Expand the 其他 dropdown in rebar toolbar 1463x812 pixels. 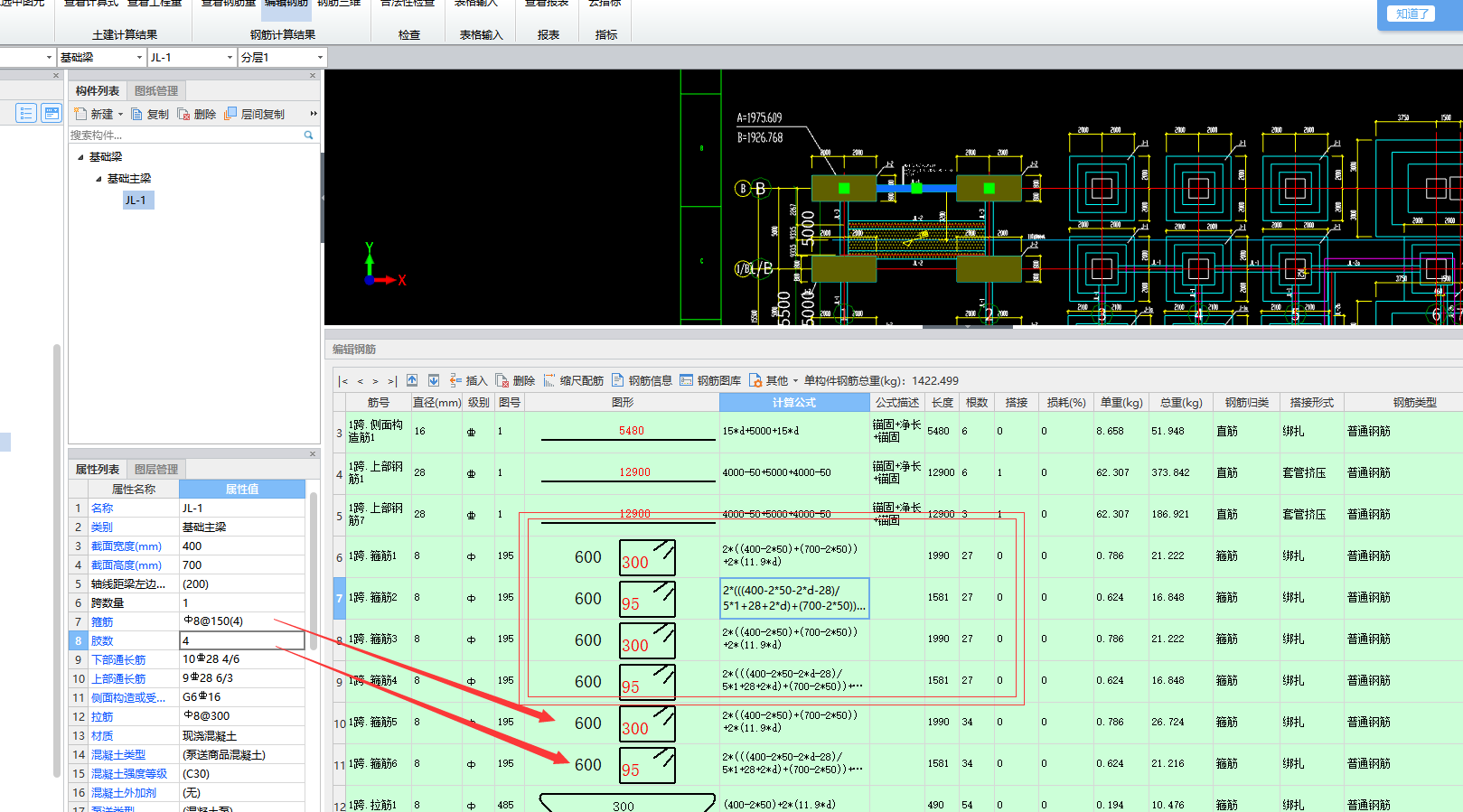click(795, 381)
